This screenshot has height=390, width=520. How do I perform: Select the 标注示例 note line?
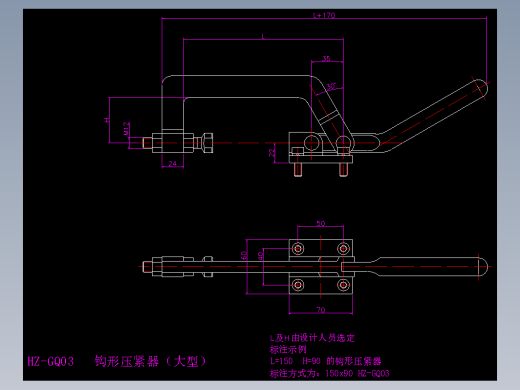tap(288, 350)
